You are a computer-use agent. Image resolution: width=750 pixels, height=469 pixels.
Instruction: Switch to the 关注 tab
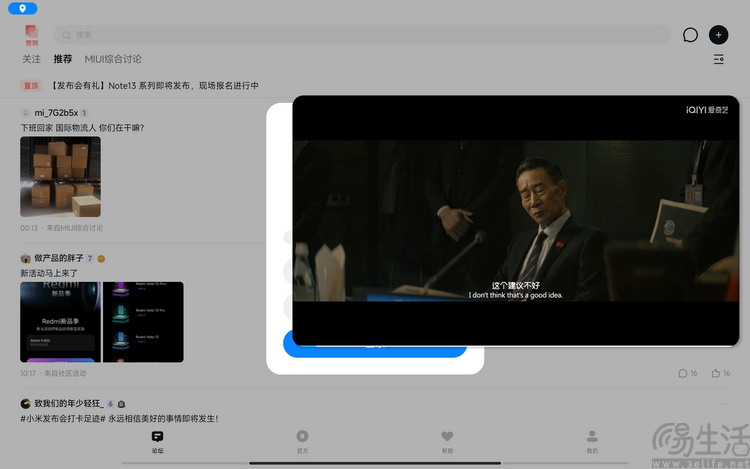(32, 59)
